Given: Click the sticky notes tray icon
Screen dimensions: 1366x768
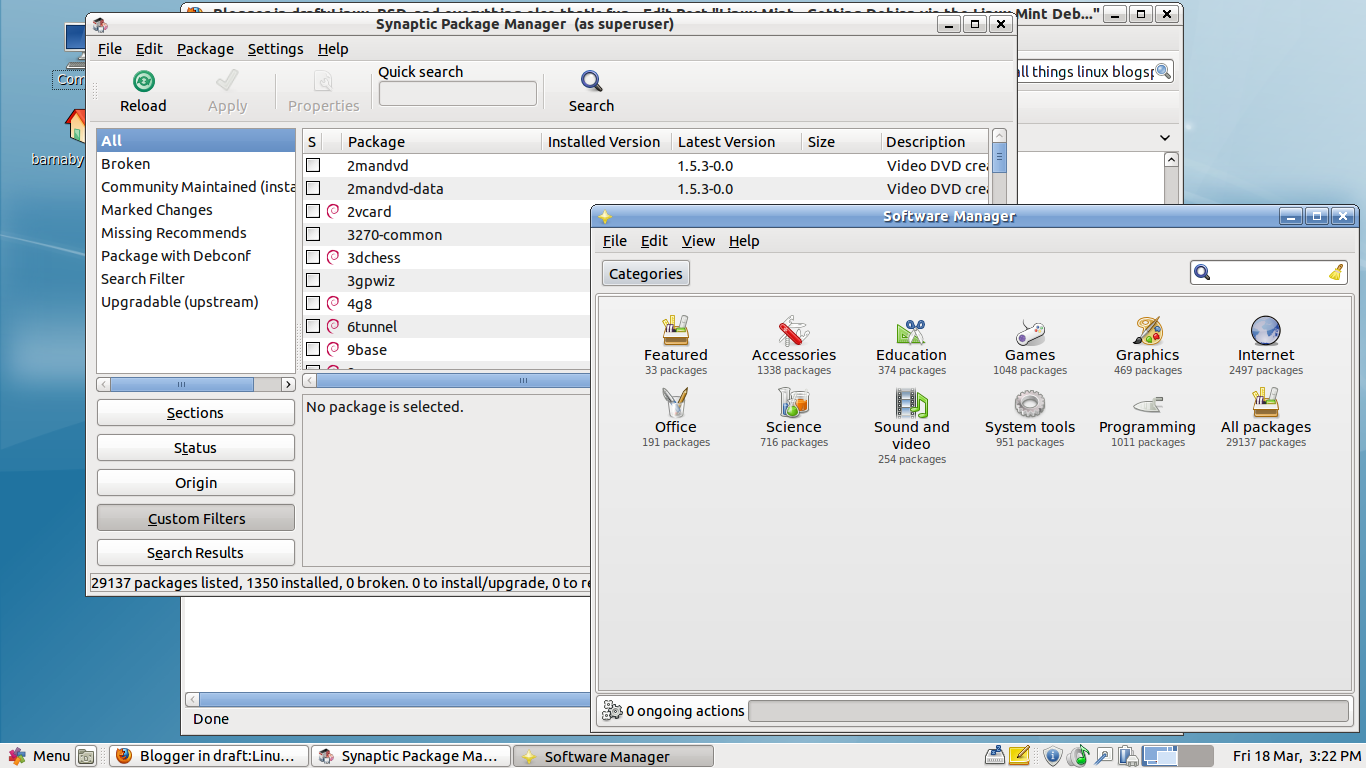Looking at the screenshot, I should [1019, 756].
